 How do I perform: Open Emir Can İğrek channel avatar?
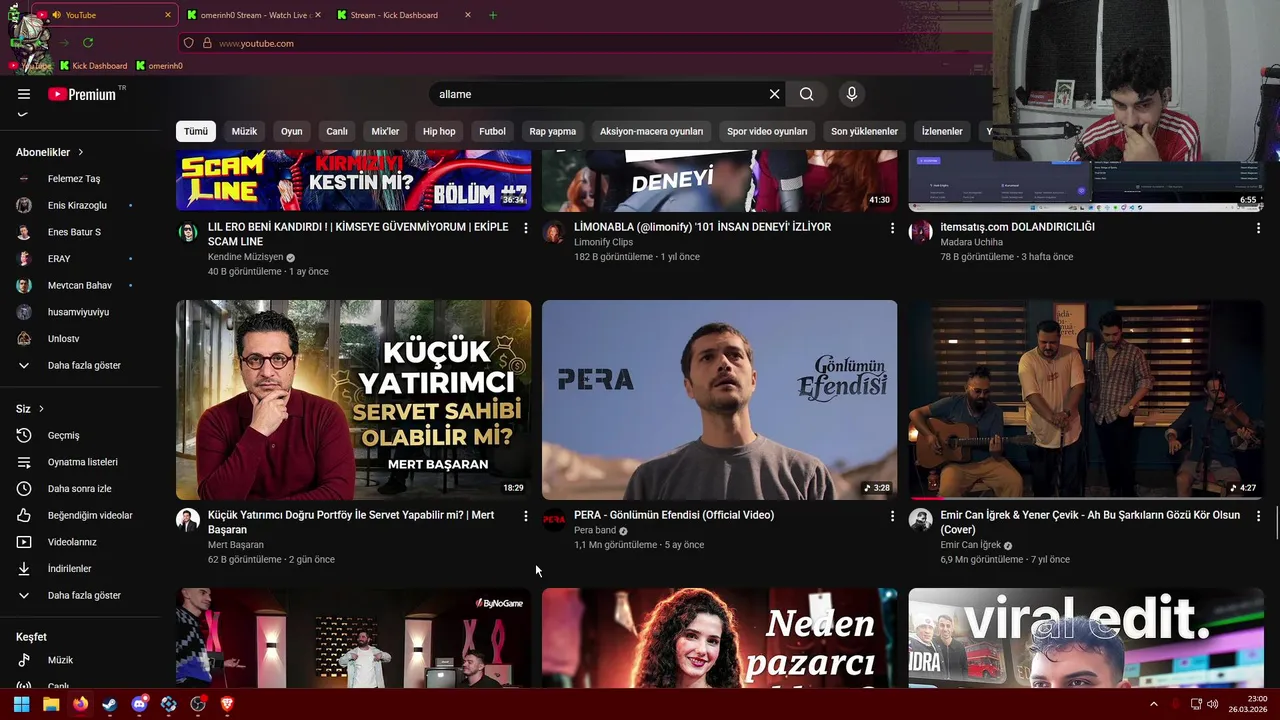point(920,519)
